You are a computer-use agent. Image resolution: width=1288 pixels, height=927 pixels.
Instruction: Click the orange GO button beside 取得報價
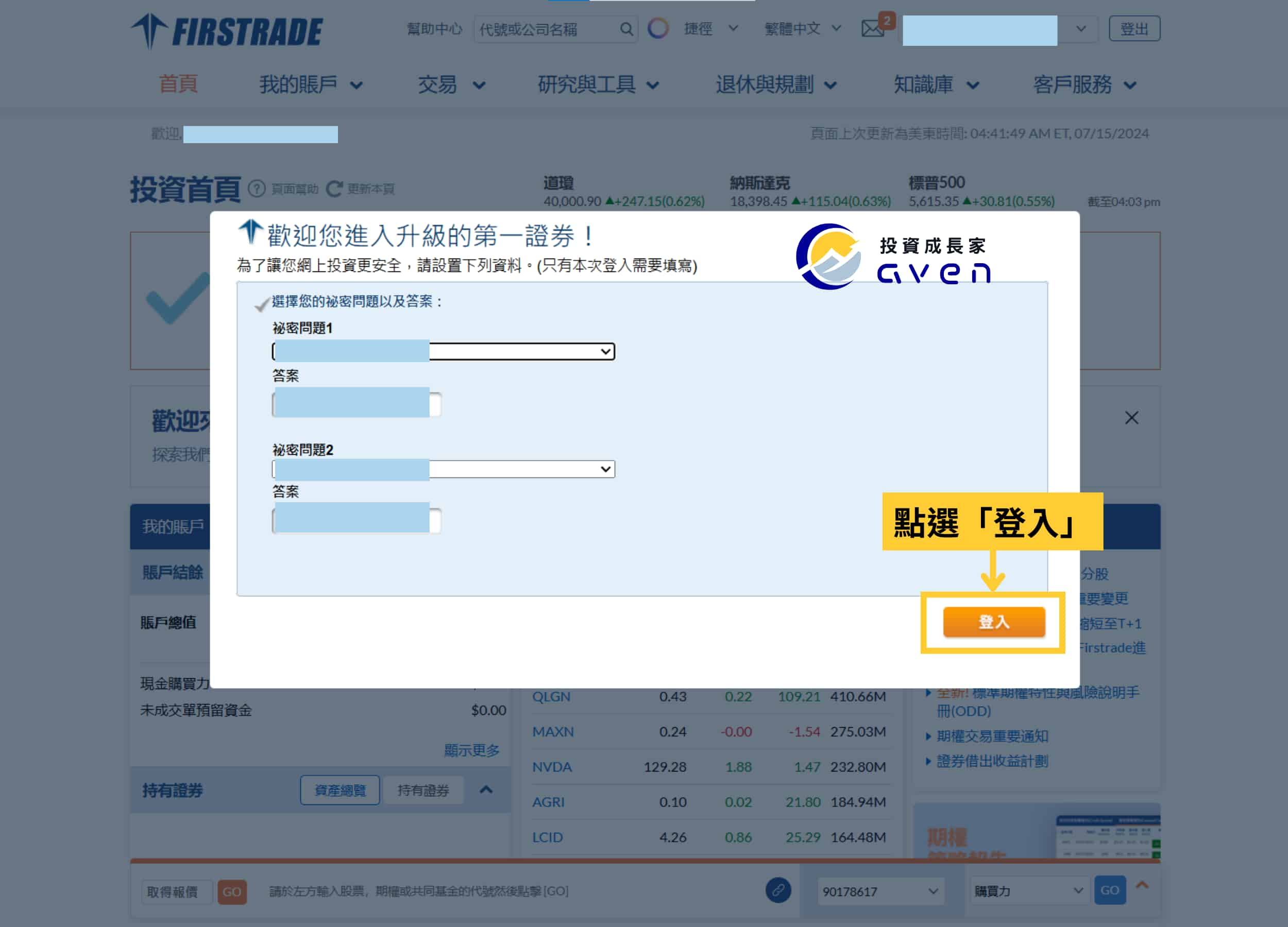(232, 892)
